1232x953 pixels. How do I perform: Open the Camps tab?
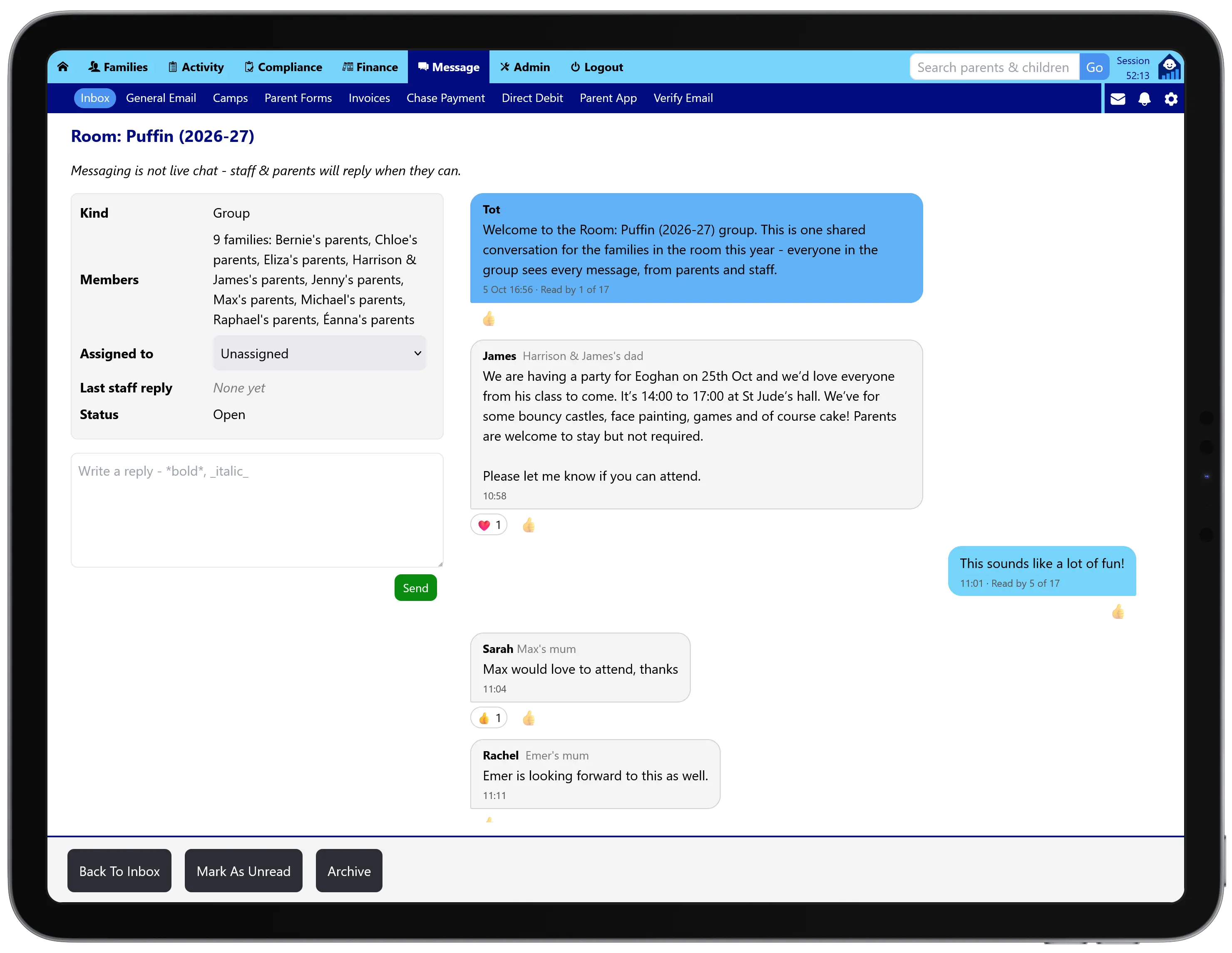coord(230,98)
